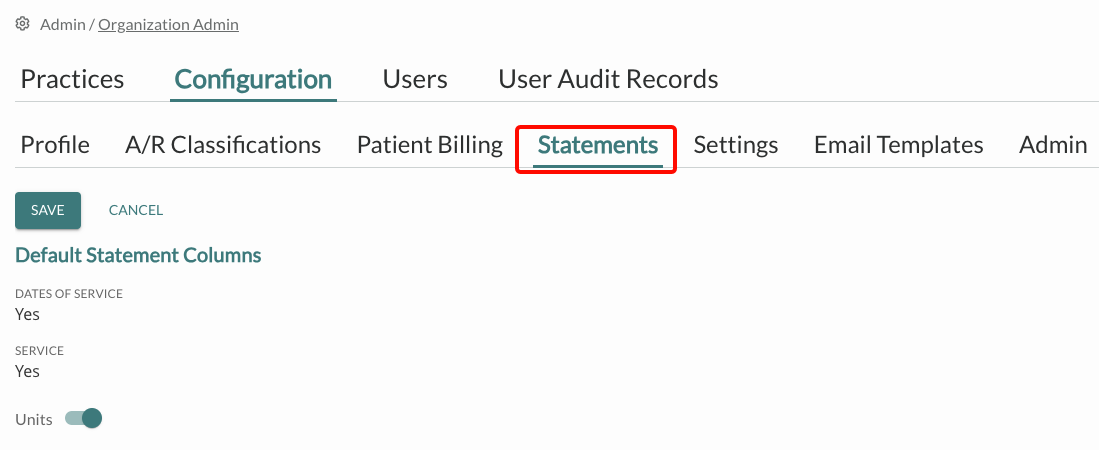Switch to the Practices tab
This screenshot has height=450, width=1099.
coord(72,80)
